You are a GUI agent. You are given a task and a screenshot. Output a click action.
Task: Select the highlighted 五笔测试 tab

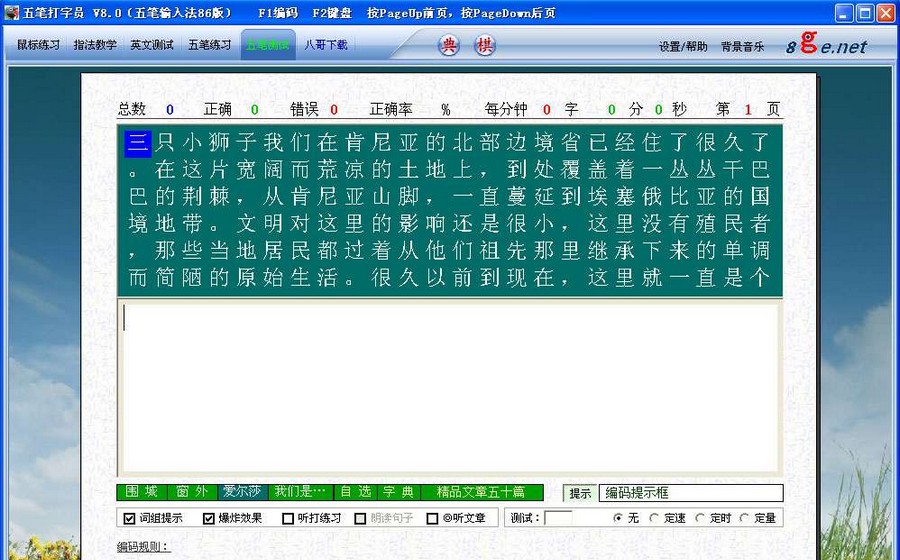click(x=268, y=45)
